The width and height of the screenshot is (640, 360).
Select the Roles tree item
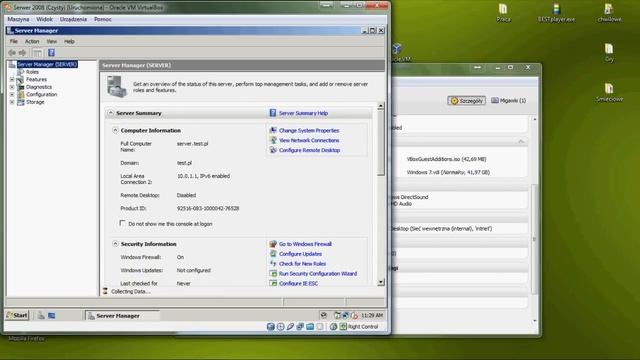click(x=32, y=72)
